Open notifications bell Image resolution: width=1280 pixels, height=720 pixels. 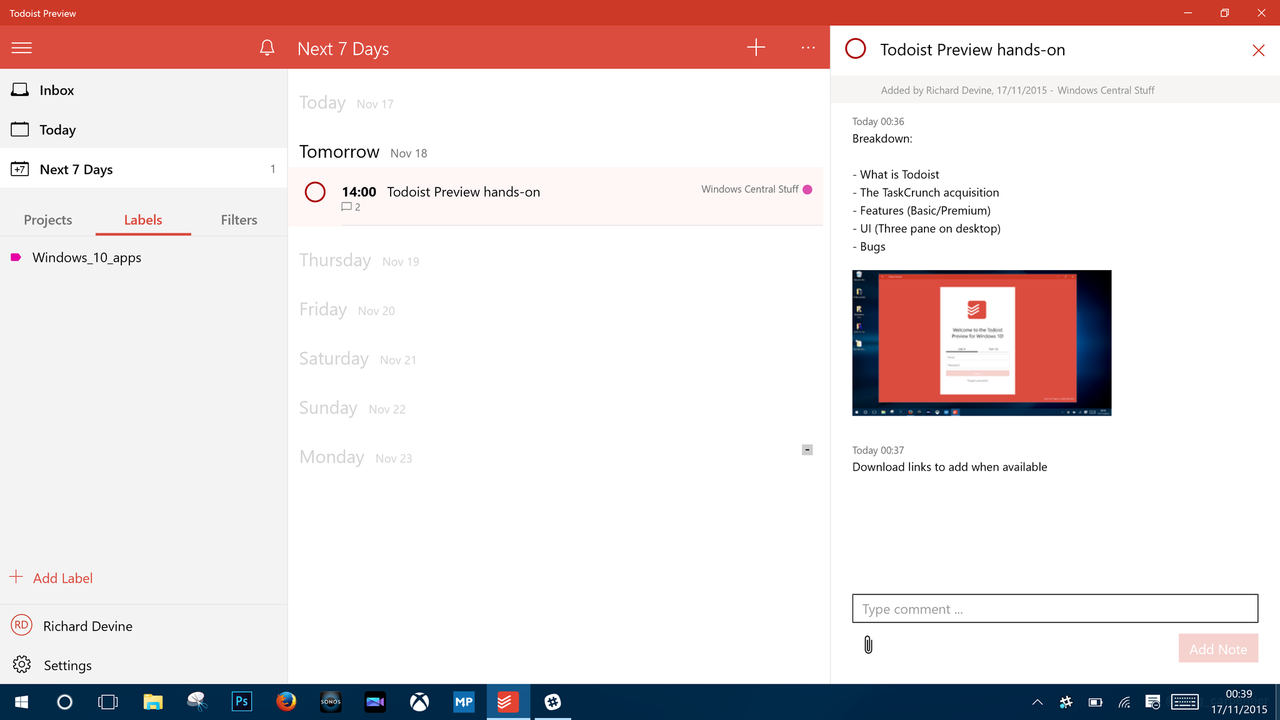click(x=267, y=48)
